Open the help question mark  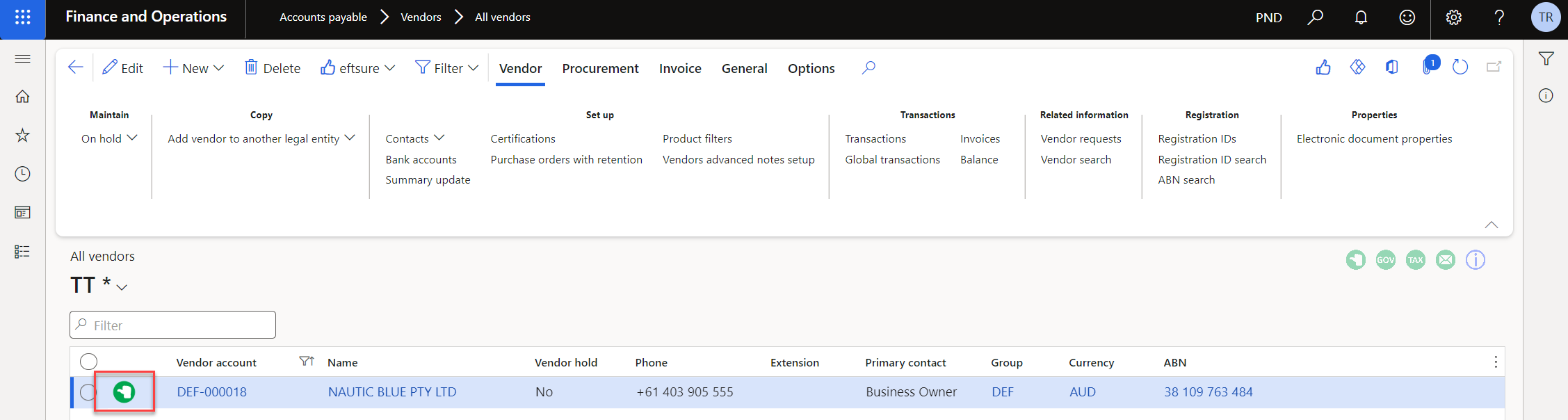click(x=1499, y=17)
